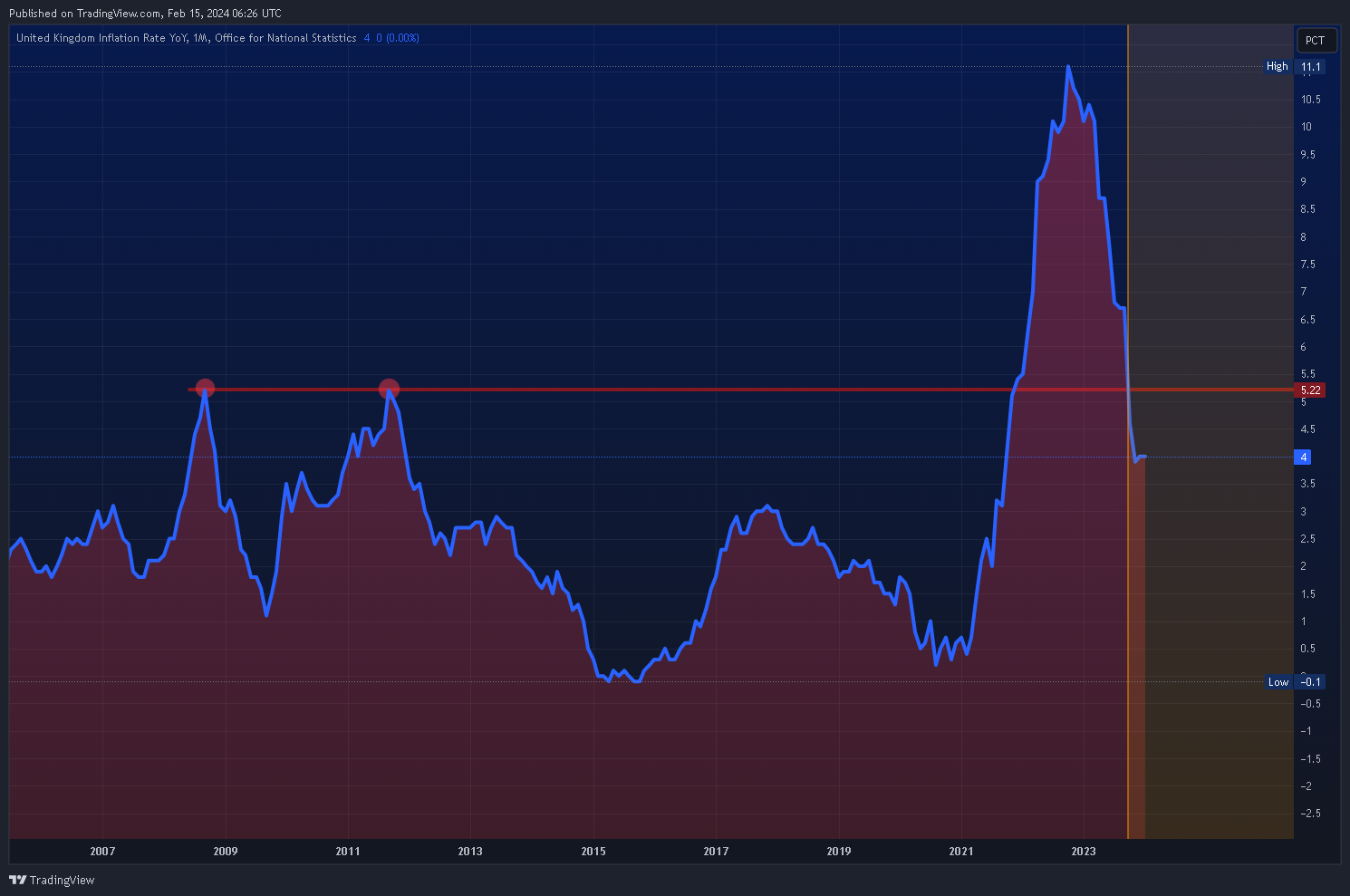Click the red 5.22 price label
1350x896 pixels.
(x=1310, y=390)
